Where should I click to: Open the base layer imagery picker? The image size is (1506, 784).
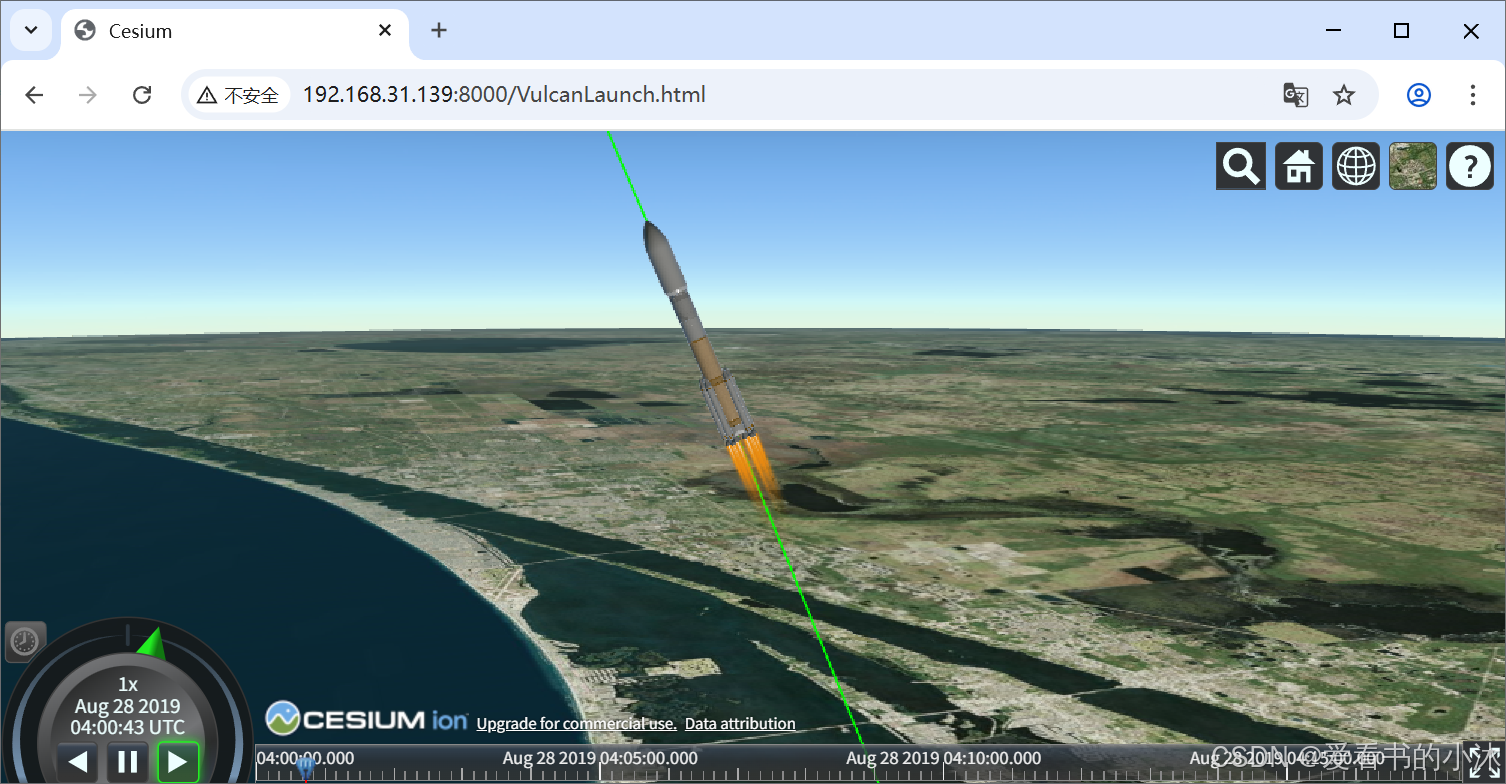click(x=1413, y=166)
